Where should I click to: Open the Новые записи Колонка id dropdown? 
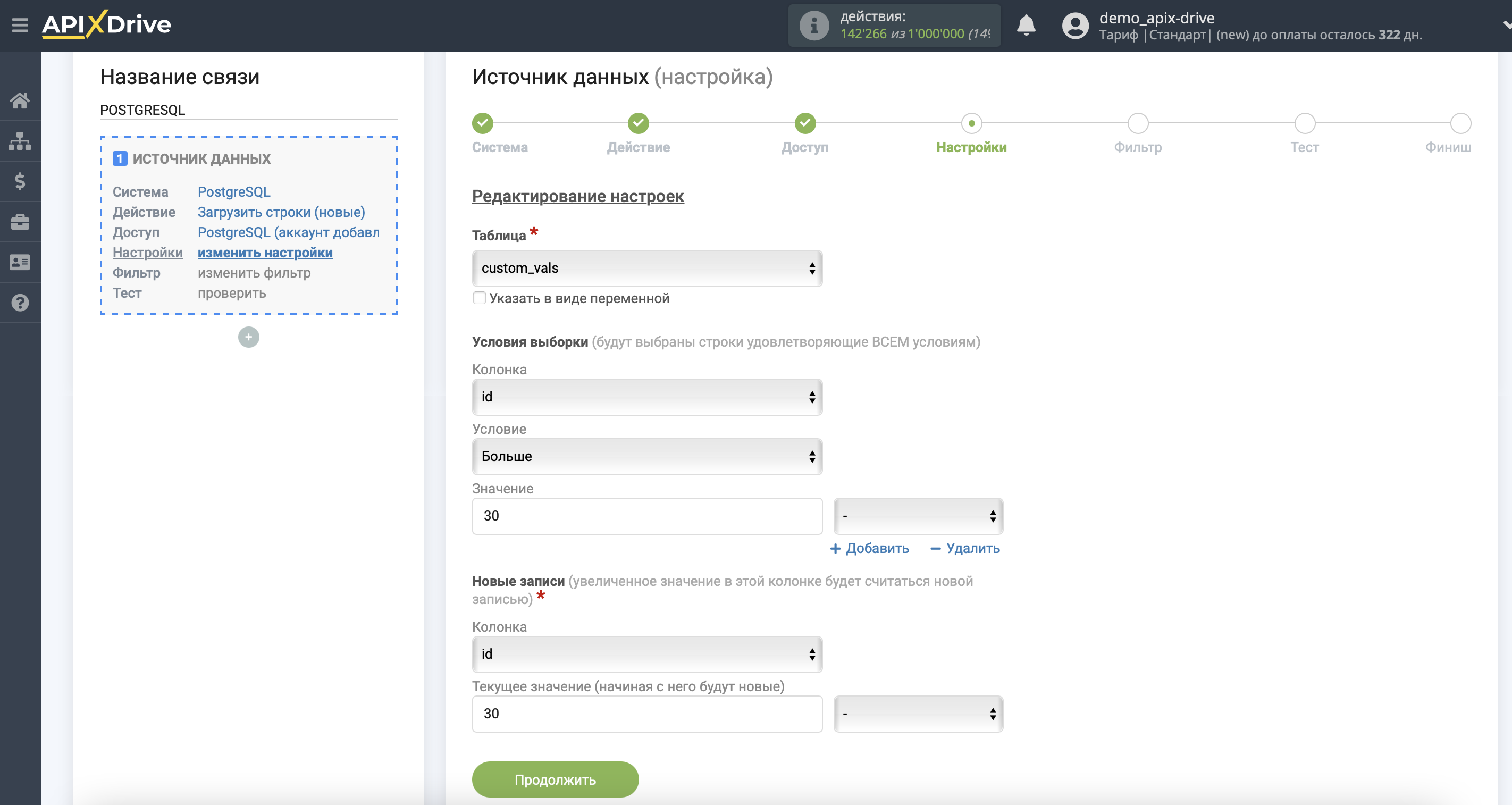point(647,654)
